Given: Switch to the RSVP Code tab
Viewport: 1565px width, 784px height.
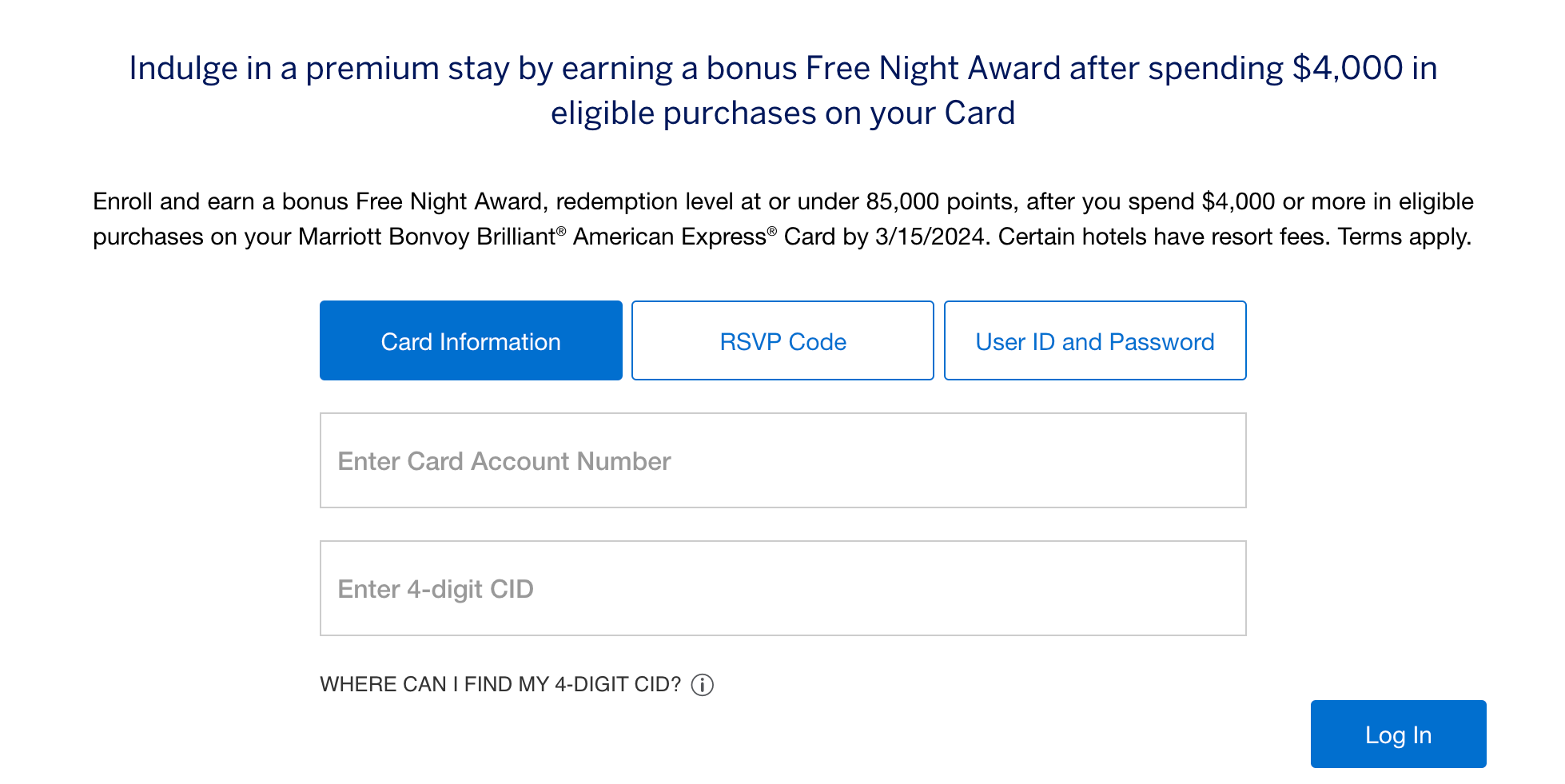Looking at the screenshot, I should [782, 341].
